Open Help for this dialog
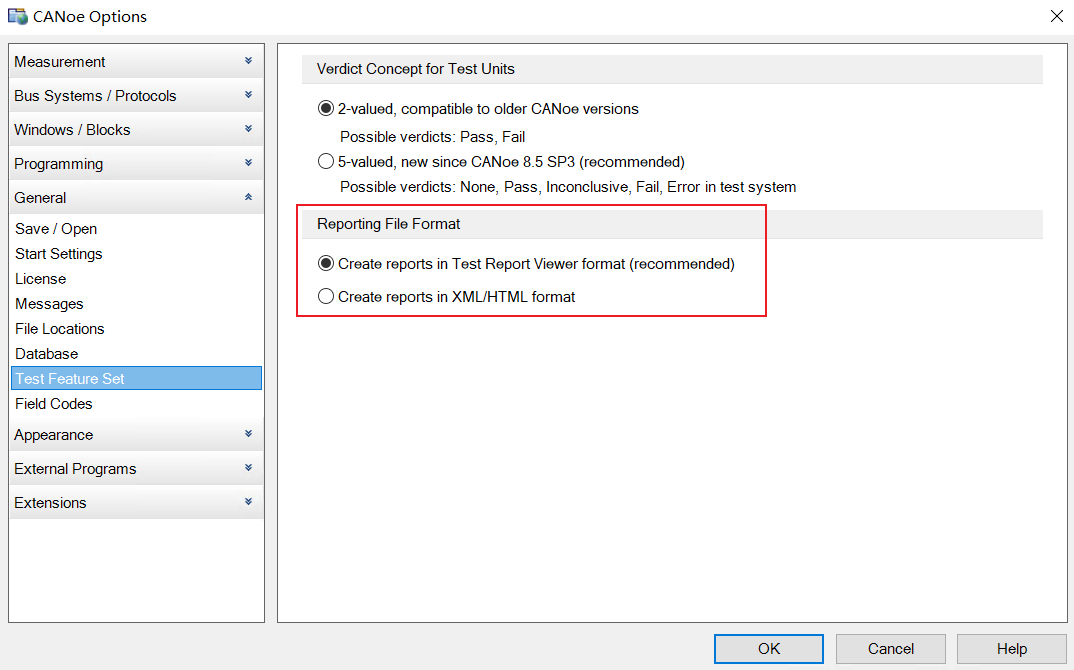Screen dimensions: 1074x670 pos(1012,649)
